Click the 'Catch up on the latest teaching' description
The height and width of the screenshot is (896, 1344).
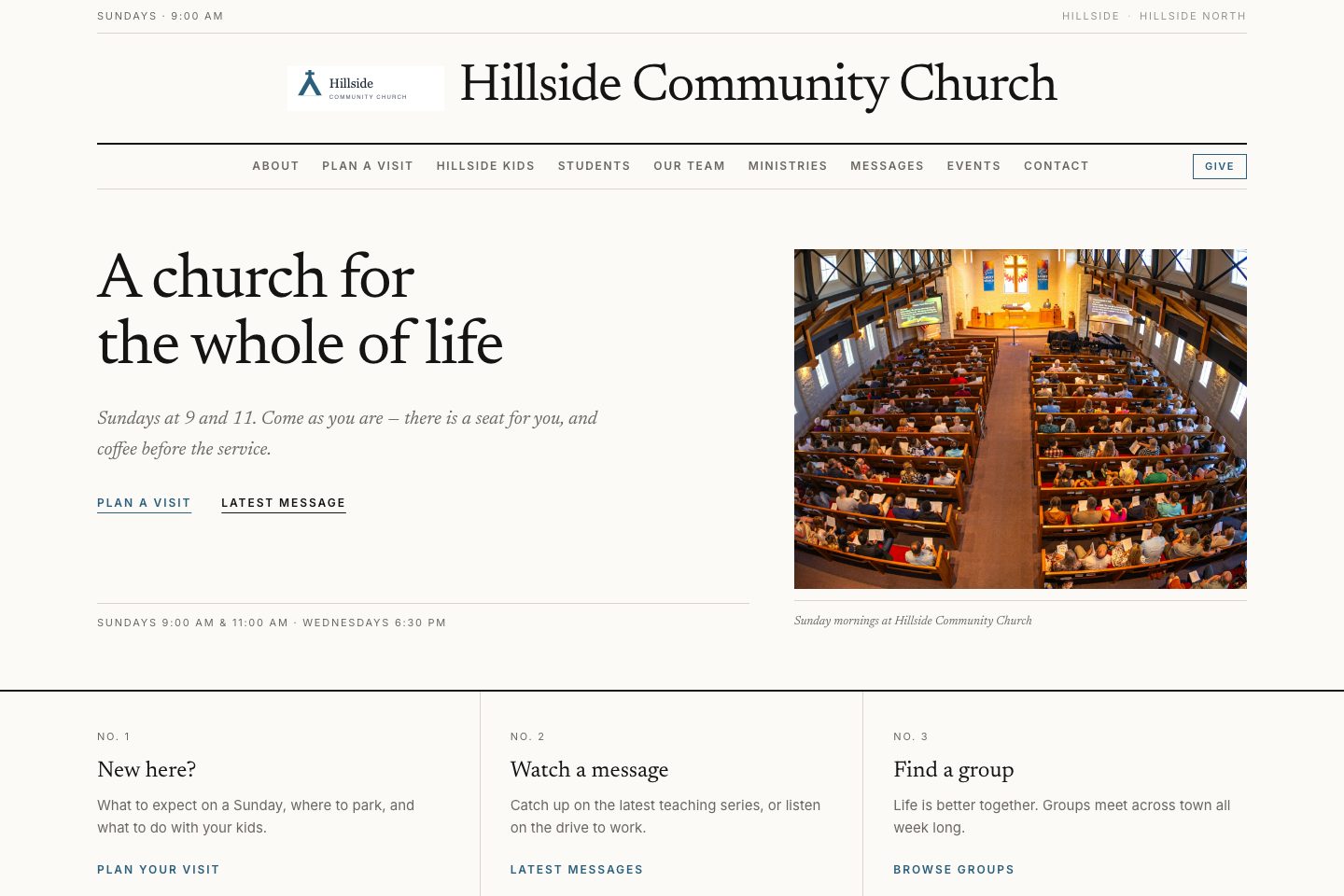[x=665, y=817]
